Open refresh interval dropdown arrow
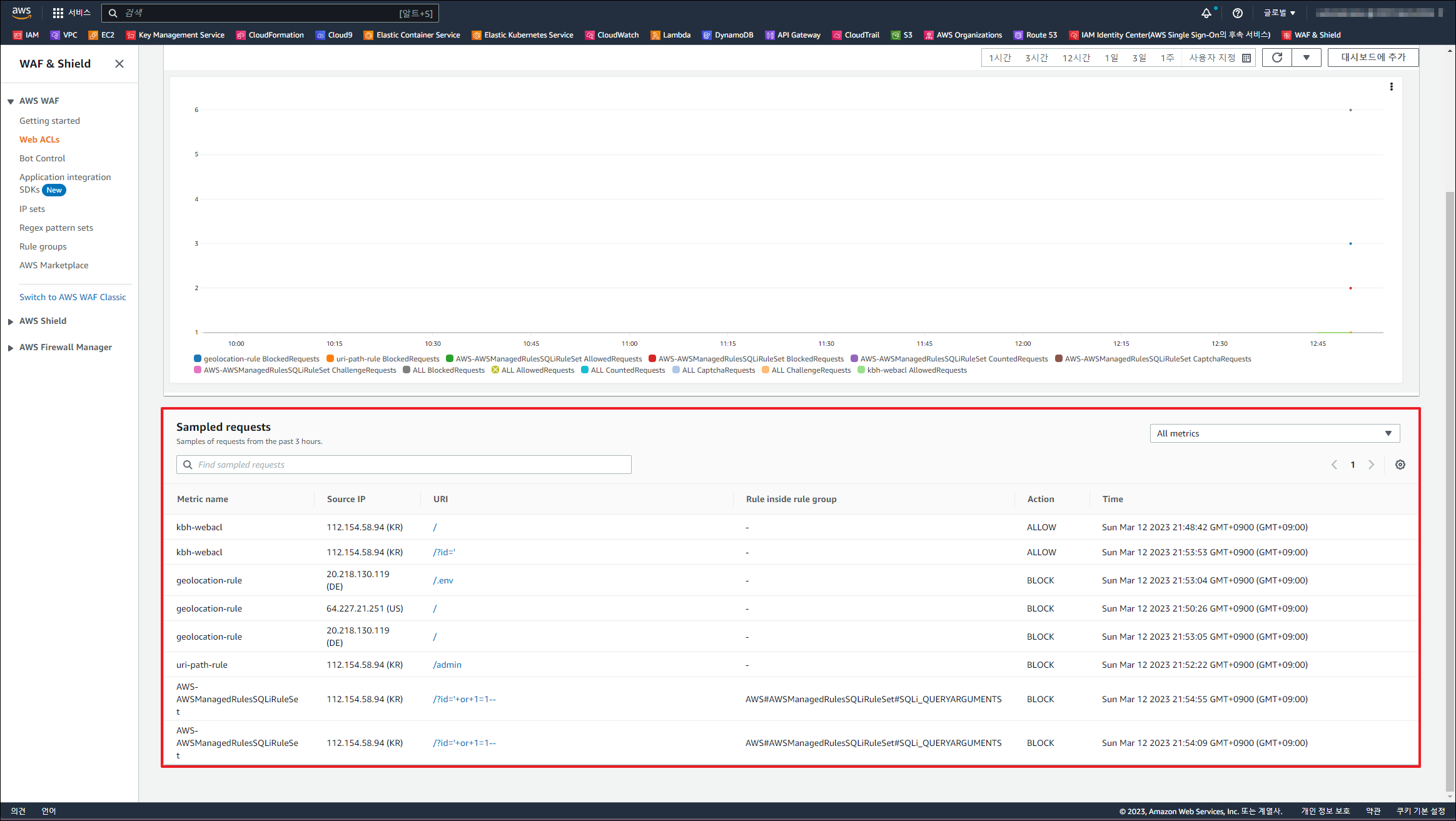The height and width of the screenshot is (821, 1456). point(1306,58)
